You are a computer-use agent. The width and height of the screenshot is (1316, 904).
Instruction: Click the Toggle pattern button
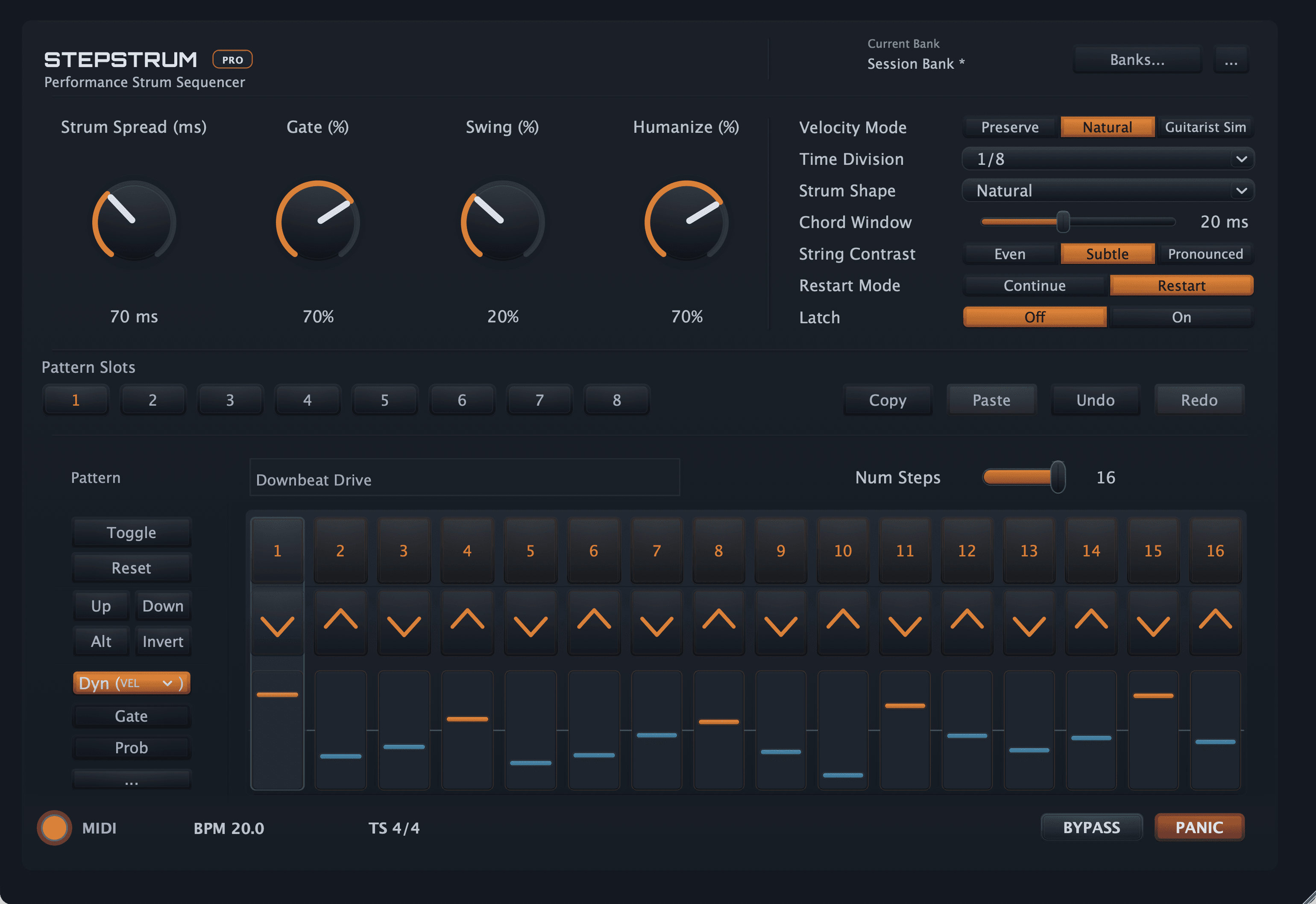[x=132, y=532]
